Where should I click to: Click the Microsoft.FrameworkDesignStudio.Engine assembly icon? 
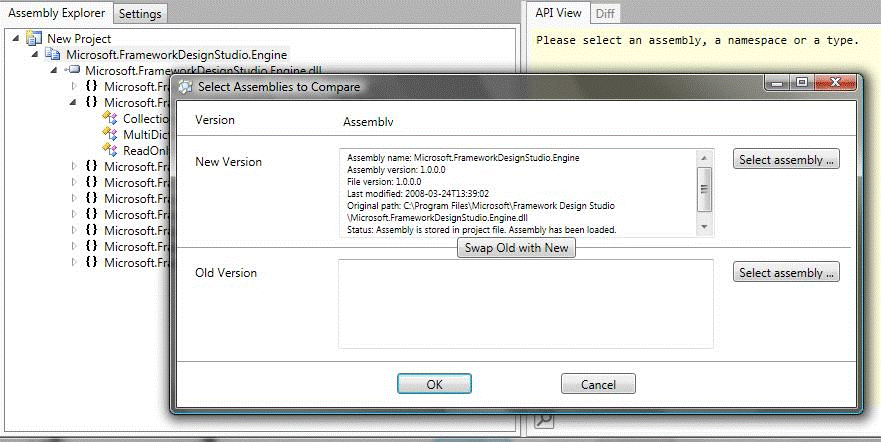[54, 54]
